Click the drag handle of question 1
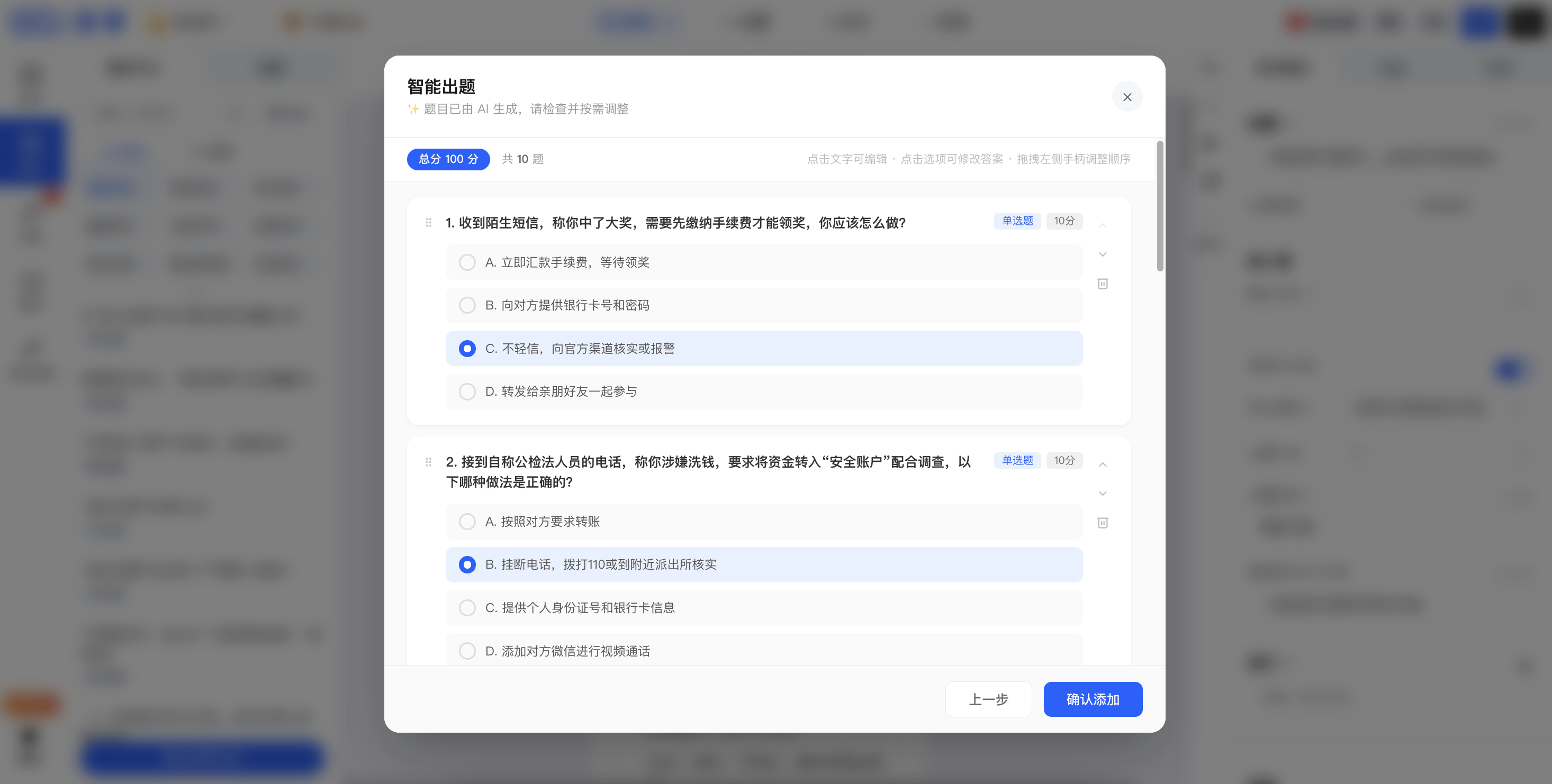 coord(428,223)
